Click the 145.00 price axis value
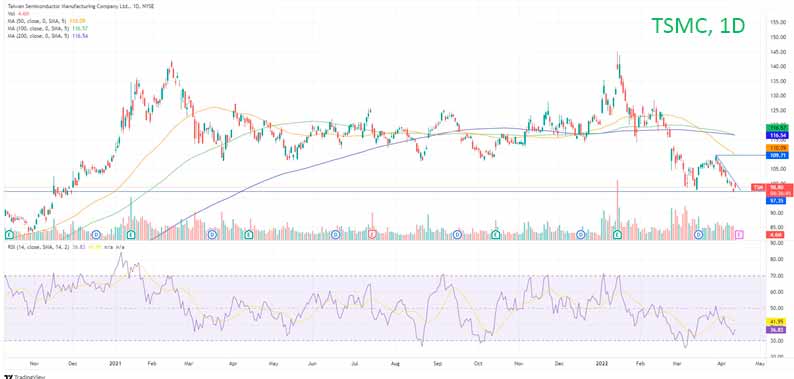Viewport: 794px width, 379px height. (x=777, y=52)
